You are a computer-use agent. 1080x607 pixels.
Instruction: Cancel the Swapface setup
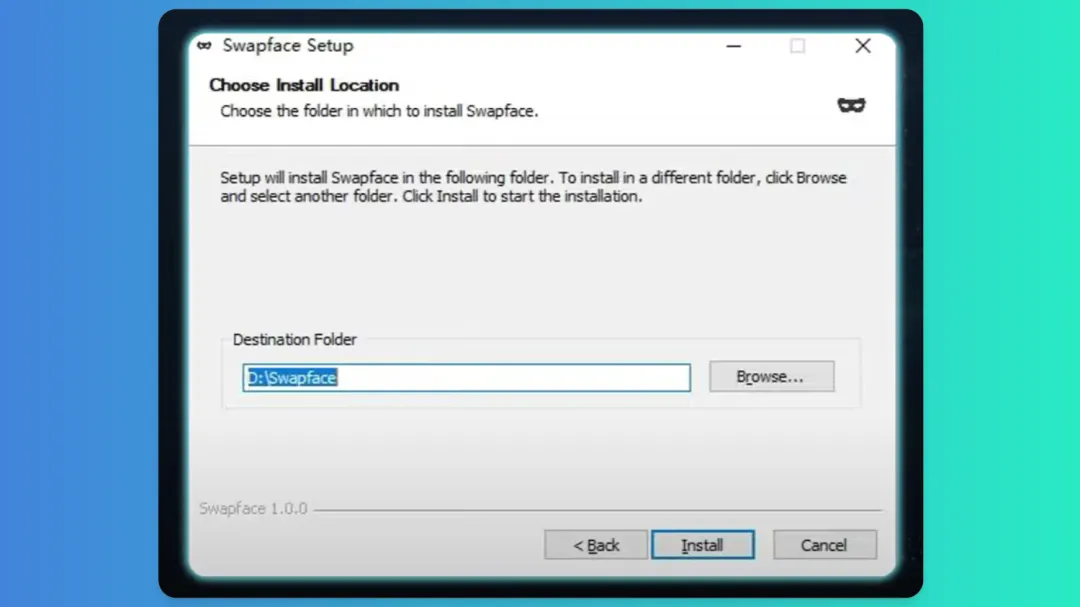click(824, 545)
